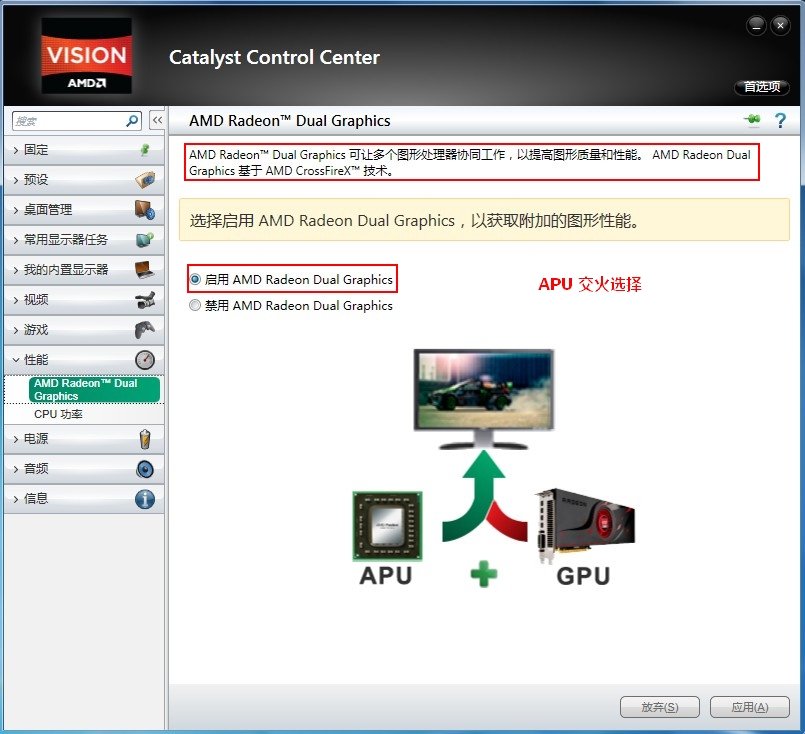Open the CPU 功率 page
805x734 pixels.
coord(58,414)
